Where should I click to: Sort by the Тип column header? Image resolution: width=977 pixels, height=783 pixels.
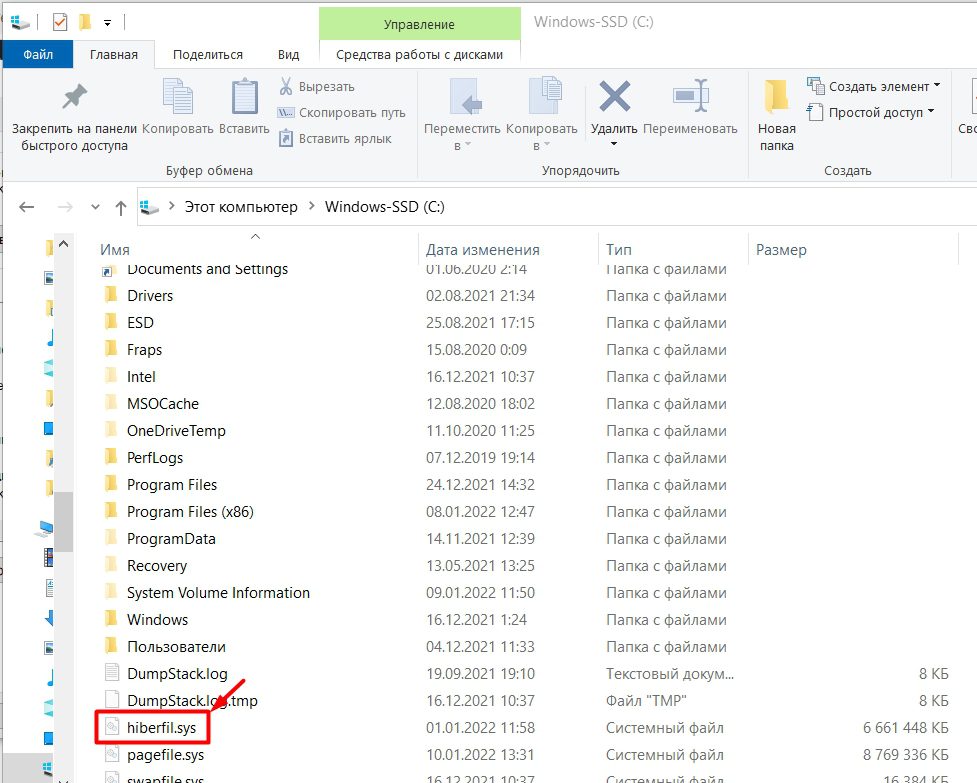[619, 250]
